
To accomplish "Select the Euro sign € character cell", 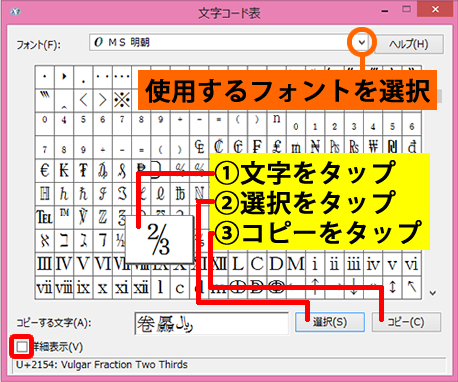I will (x=45, y=170).
